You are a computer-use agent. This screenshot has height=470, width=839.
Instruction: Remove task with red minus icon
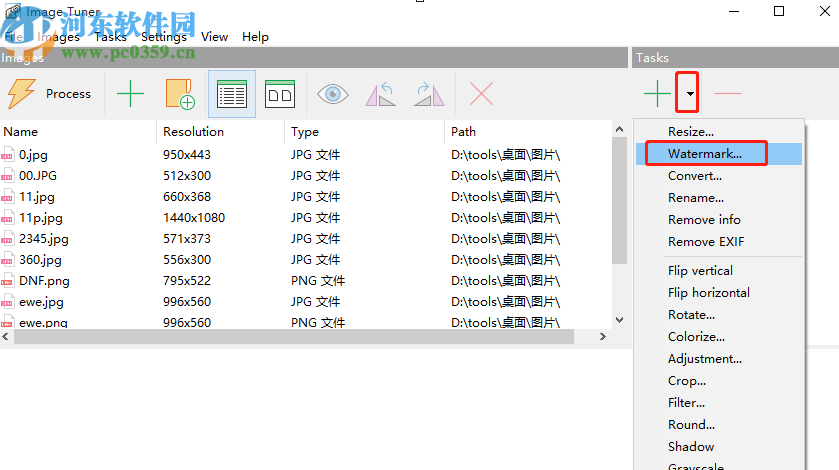coord(728,93)
